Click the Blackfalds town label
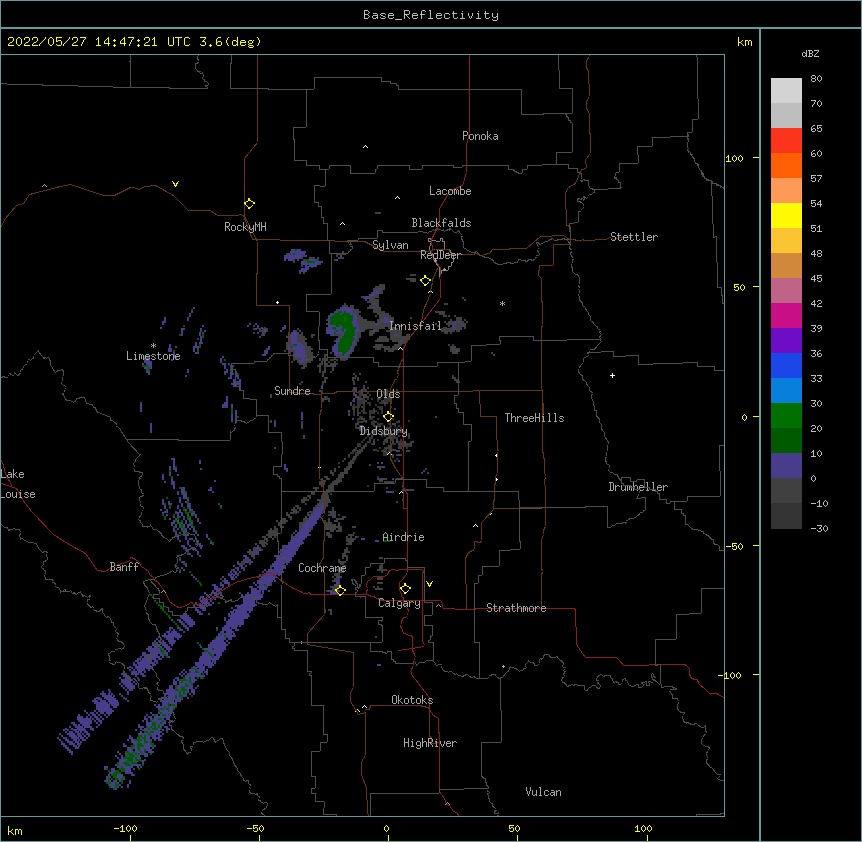 click(x=441, y=223)
